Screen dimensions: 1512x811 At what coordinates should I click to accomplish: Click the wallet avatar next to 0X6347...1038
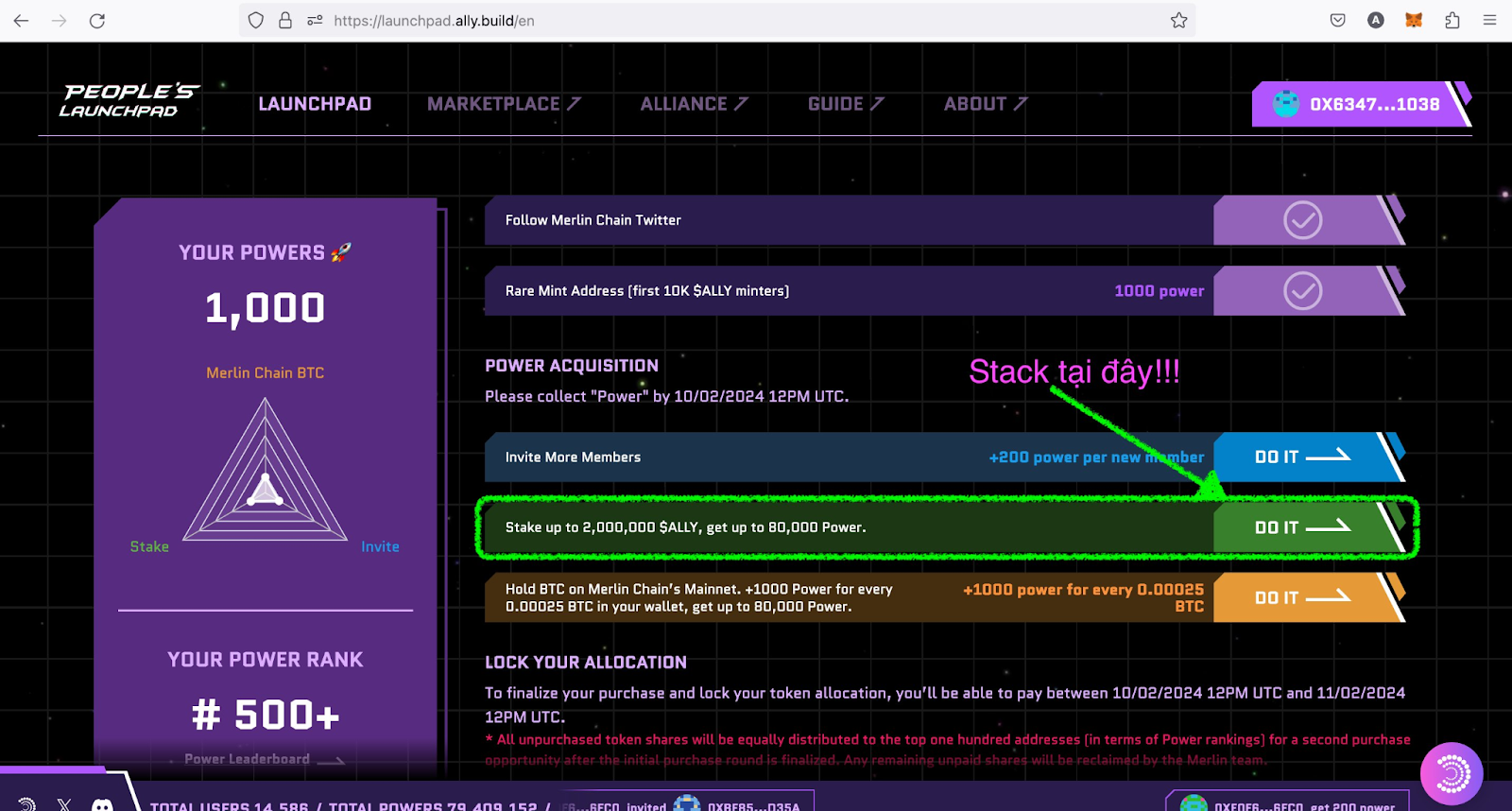tap(1286, 104)
